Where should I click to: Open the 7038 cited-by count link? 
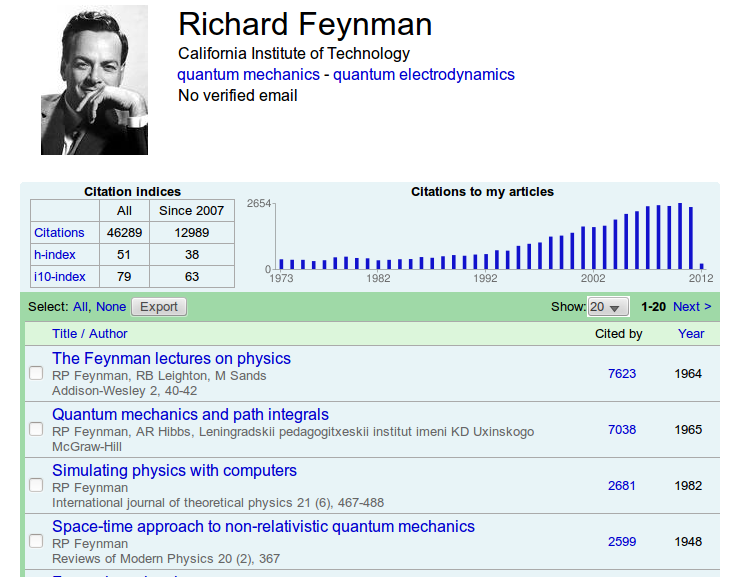pos(621,429)
